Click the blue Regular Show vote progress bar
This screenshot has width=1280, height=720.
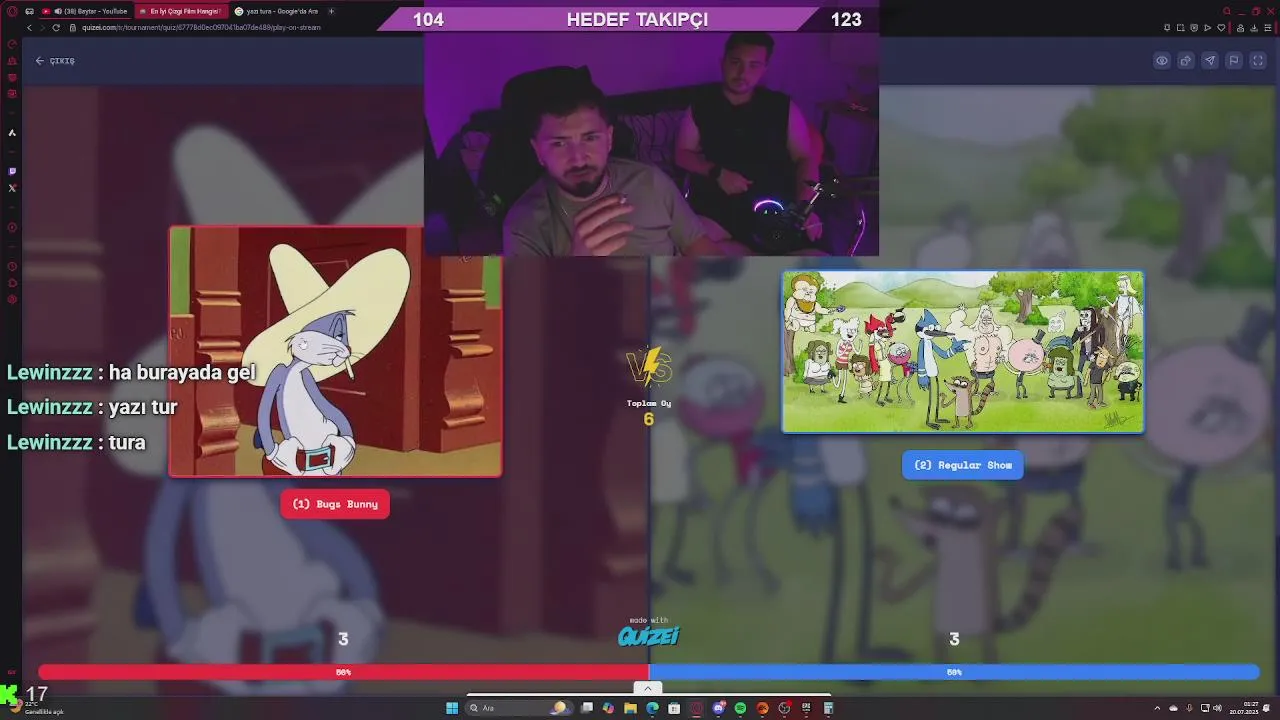[954, 672]
